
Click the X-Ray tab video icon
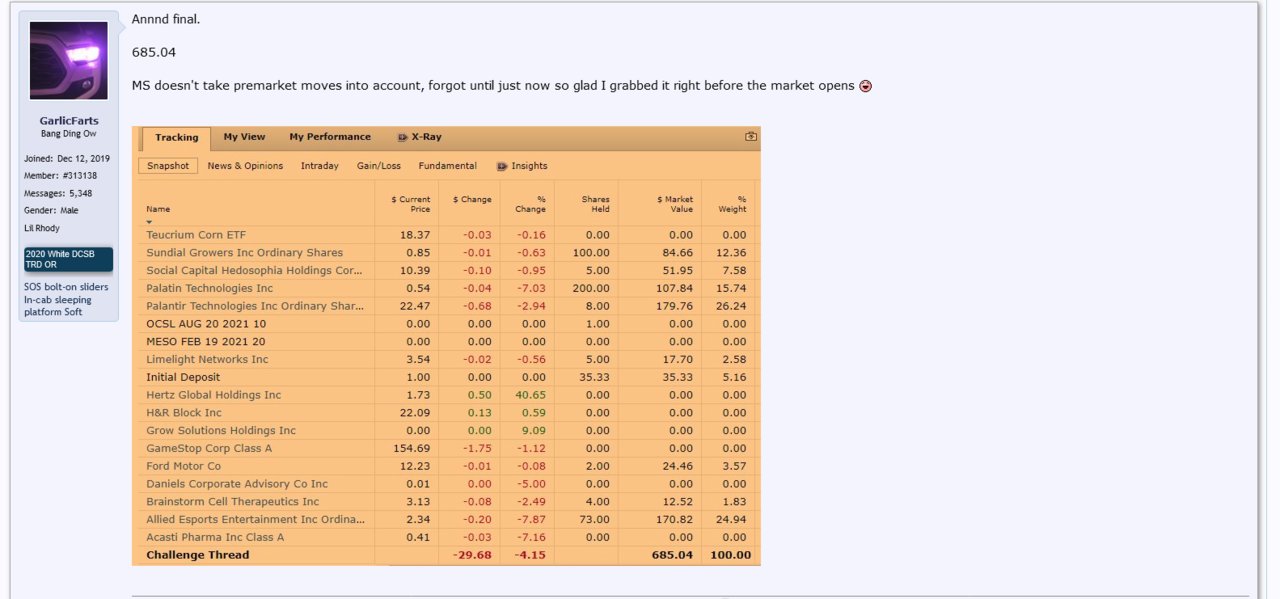pyautogui.click(x=402, y=137)
